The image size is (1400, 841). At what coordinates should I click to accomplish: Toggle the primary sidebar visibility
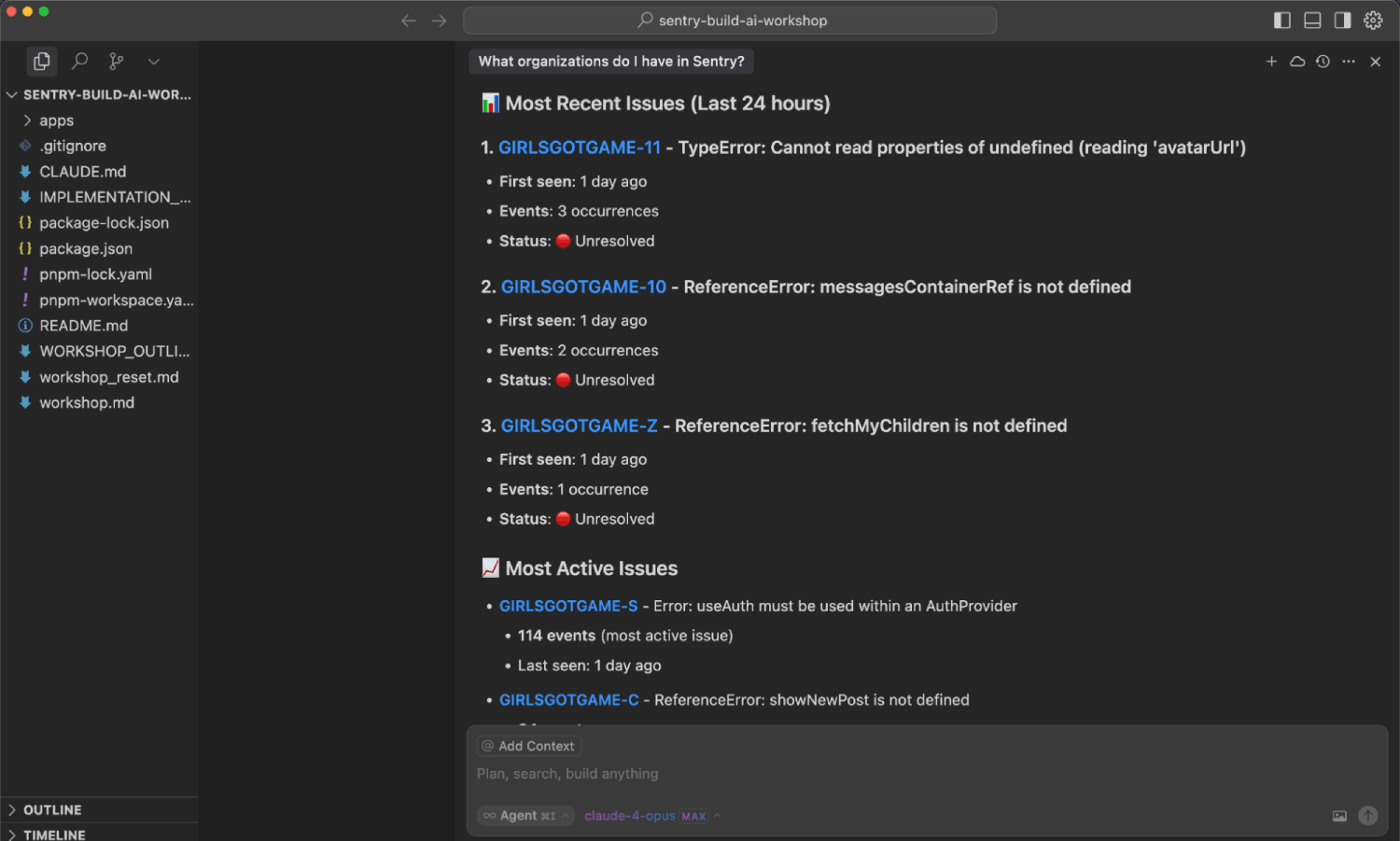coord(1281,20)
